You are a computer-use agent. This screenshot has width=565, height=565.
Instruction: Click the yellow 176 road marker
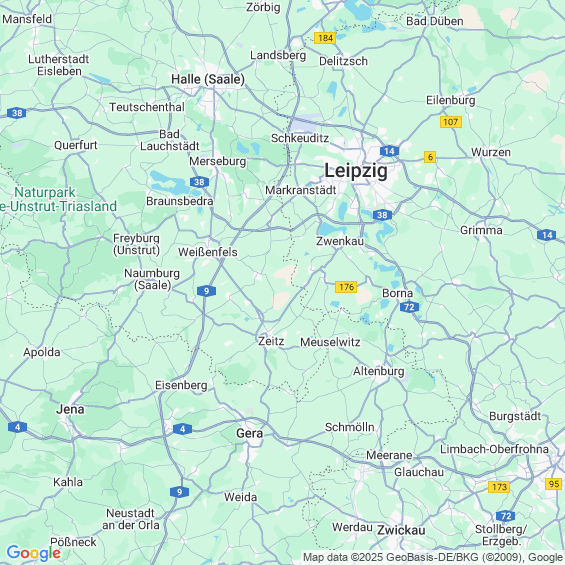(x=346, y=287)
